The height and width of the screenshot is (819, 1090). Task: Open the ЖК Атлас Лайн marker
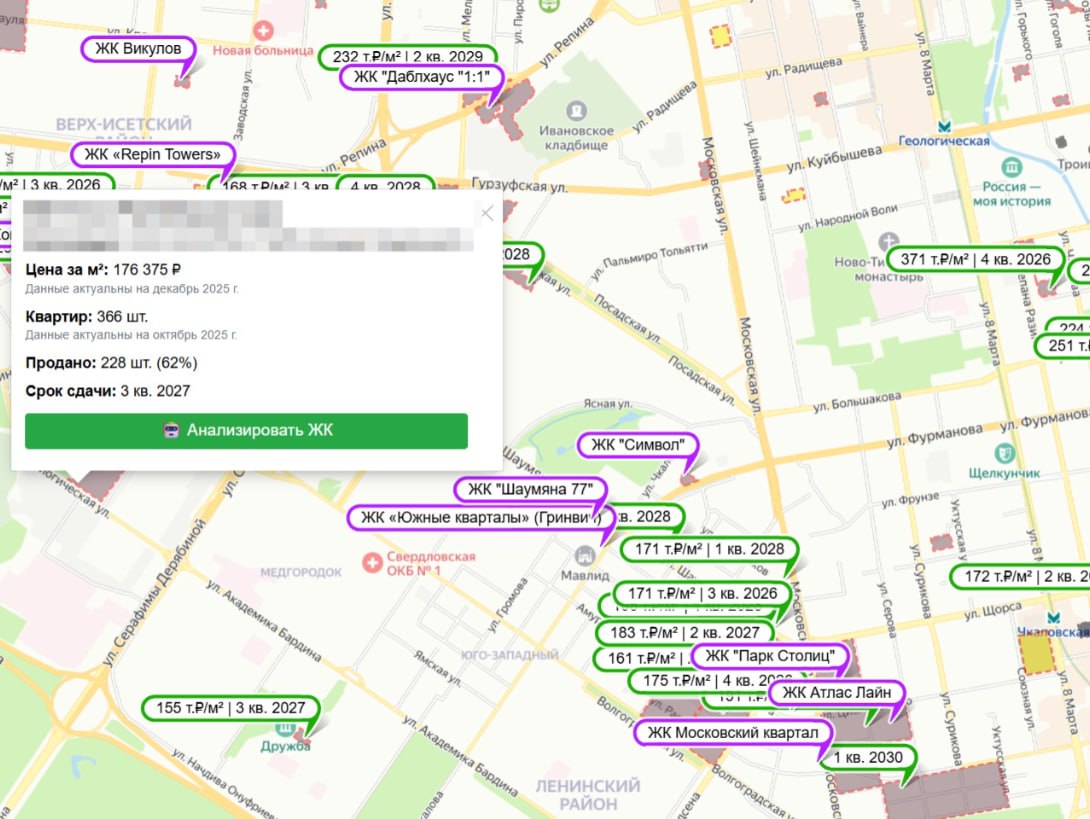click(836, 693)
